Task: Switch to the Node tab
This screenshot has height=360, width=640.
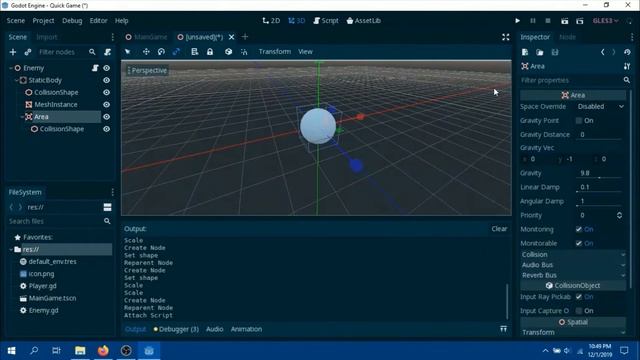Action: (567, 37)
